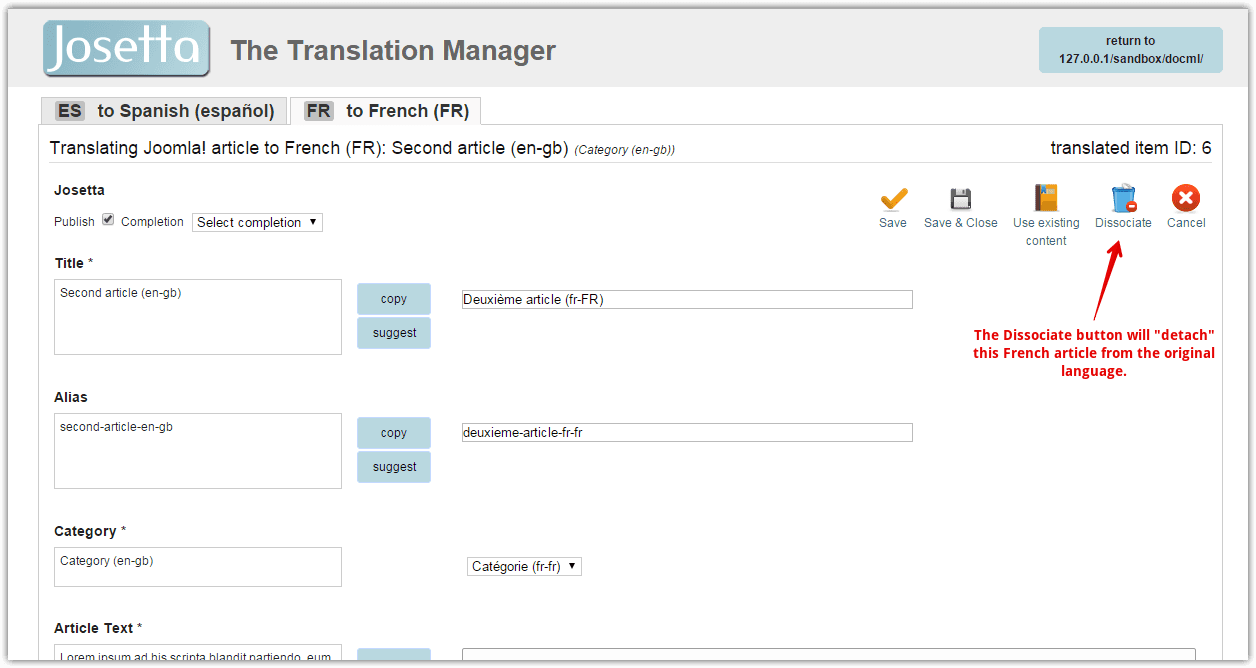
Task: Open the Select completion dropdown
Action: pos(257,222)
